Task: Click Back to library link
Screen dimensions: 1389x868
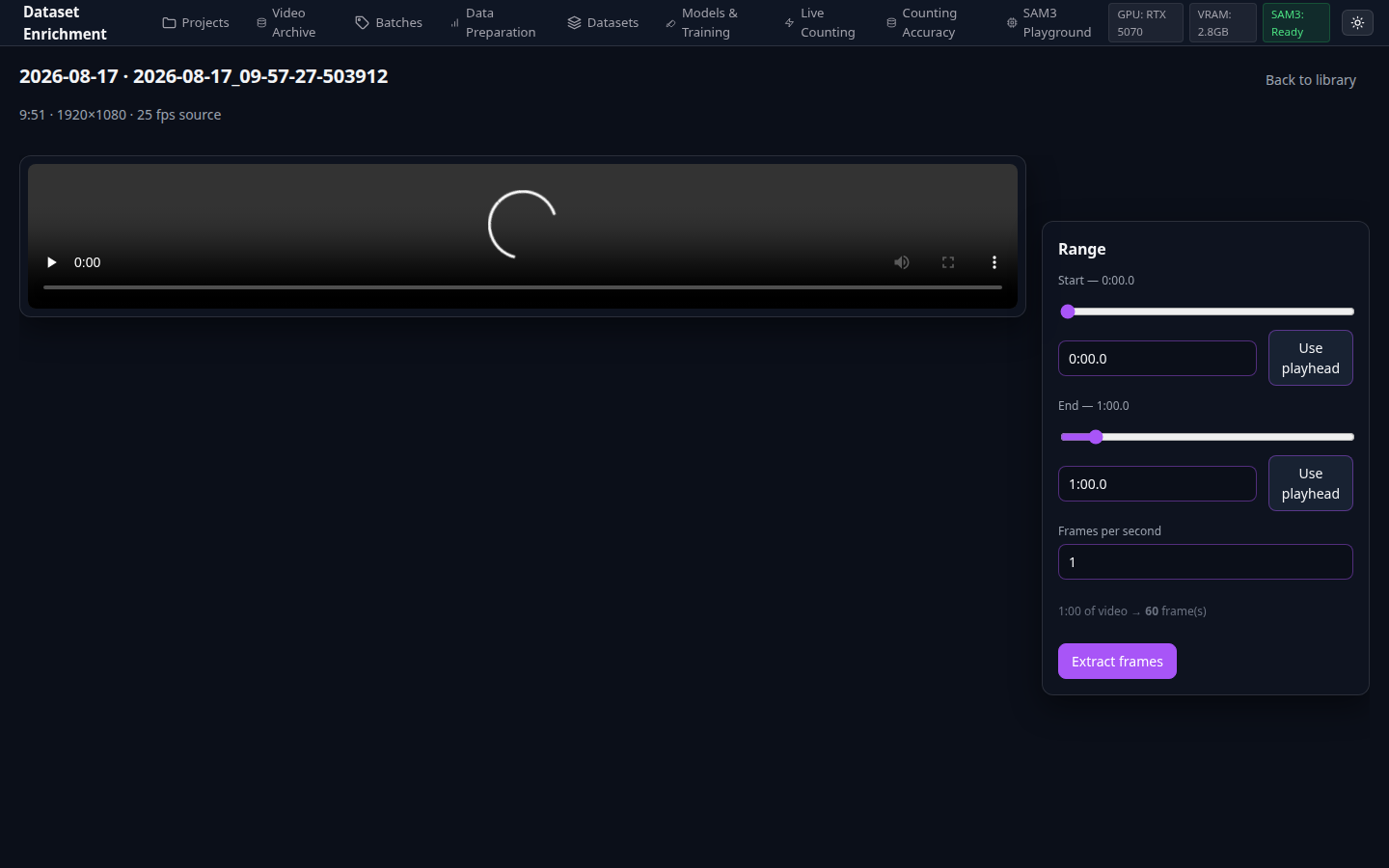Action: click(x=1310, y=80)
